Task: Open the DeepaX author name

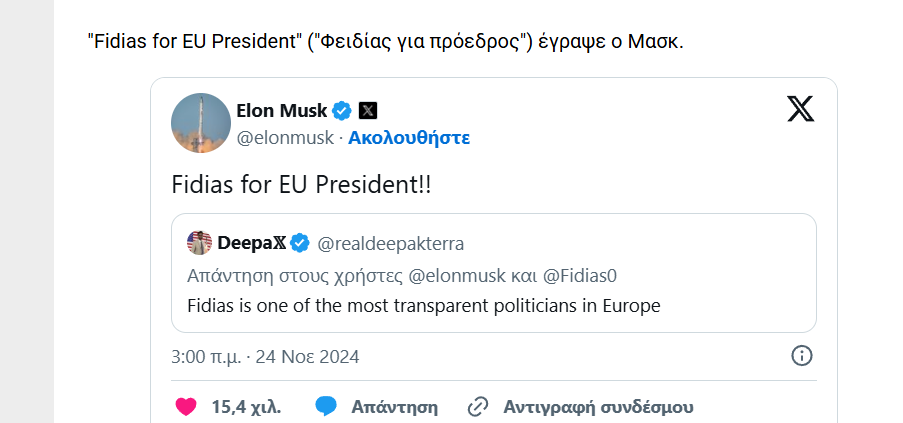Action: coord(251,243)
